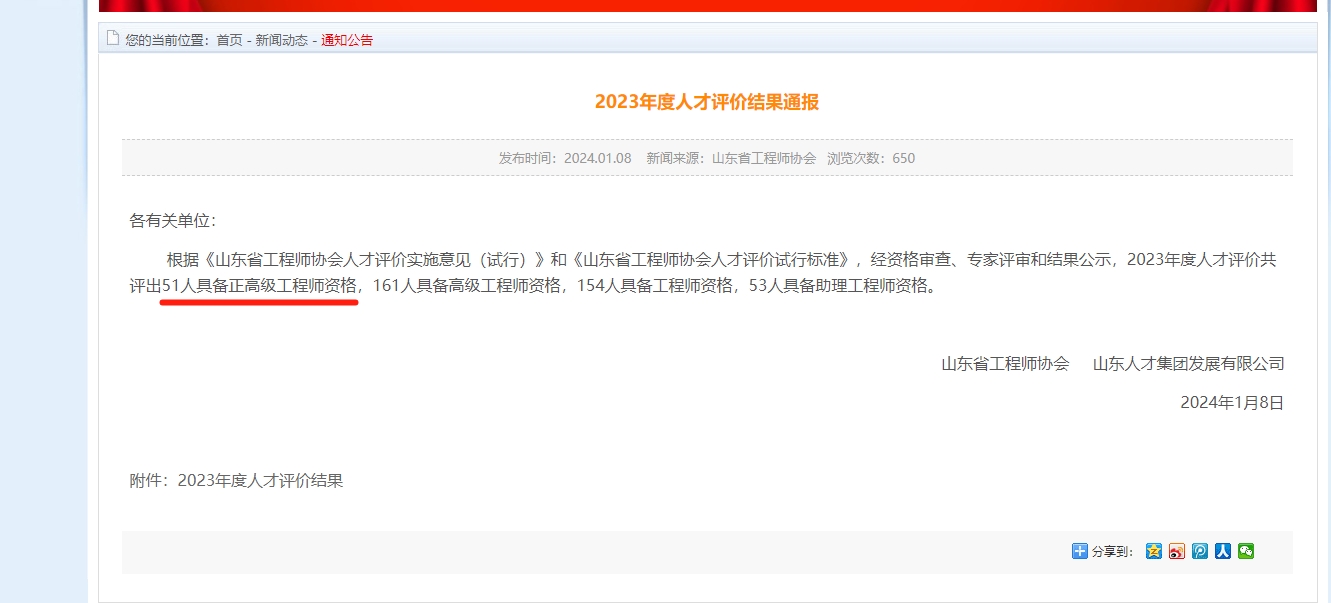
Task: Click the document icon before breadcrumb
Action: point(113,39)
